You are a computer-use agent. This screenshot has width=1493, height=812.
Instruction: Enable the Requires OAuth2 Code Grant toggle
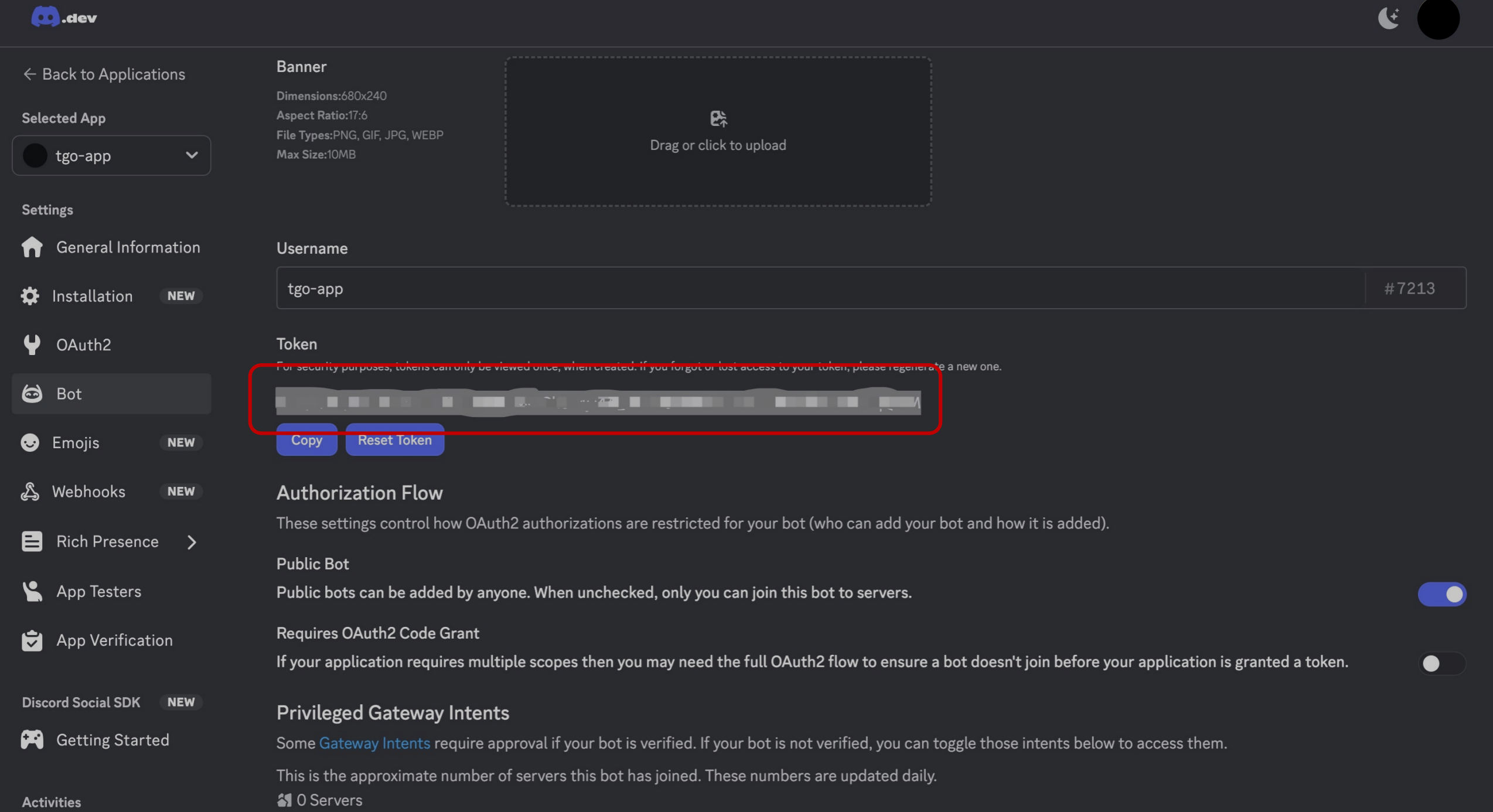[x=1442, y=663]
